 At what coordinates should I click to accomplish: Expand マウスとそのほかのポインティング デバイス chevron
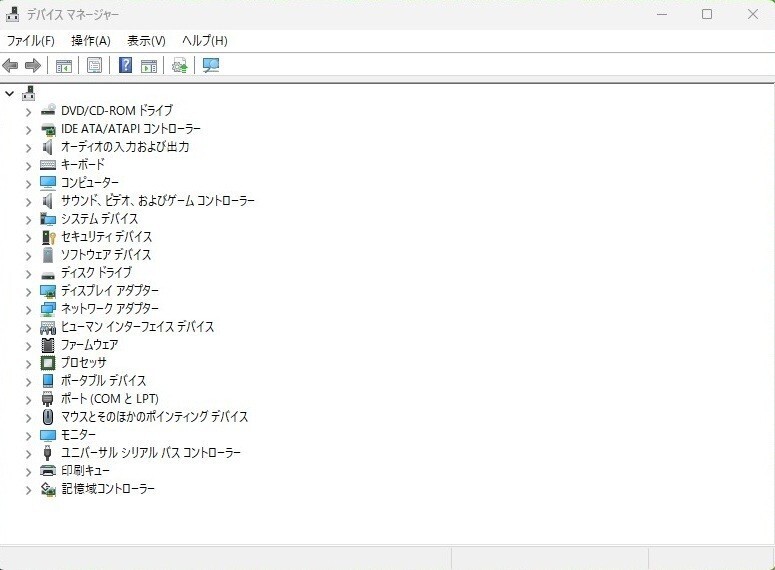(29, 418)
